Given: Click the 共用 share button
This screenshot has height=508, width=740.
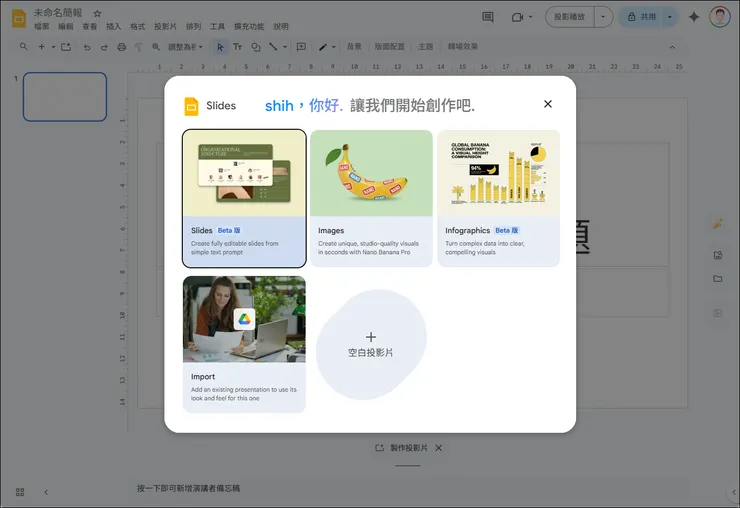Looking at the screenshot, I should 641,17.
